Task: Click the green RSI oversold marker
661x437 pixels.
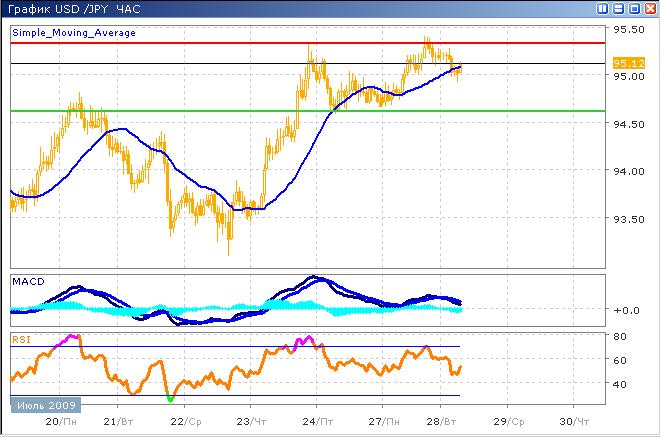Action: click(x=170, y=399)
